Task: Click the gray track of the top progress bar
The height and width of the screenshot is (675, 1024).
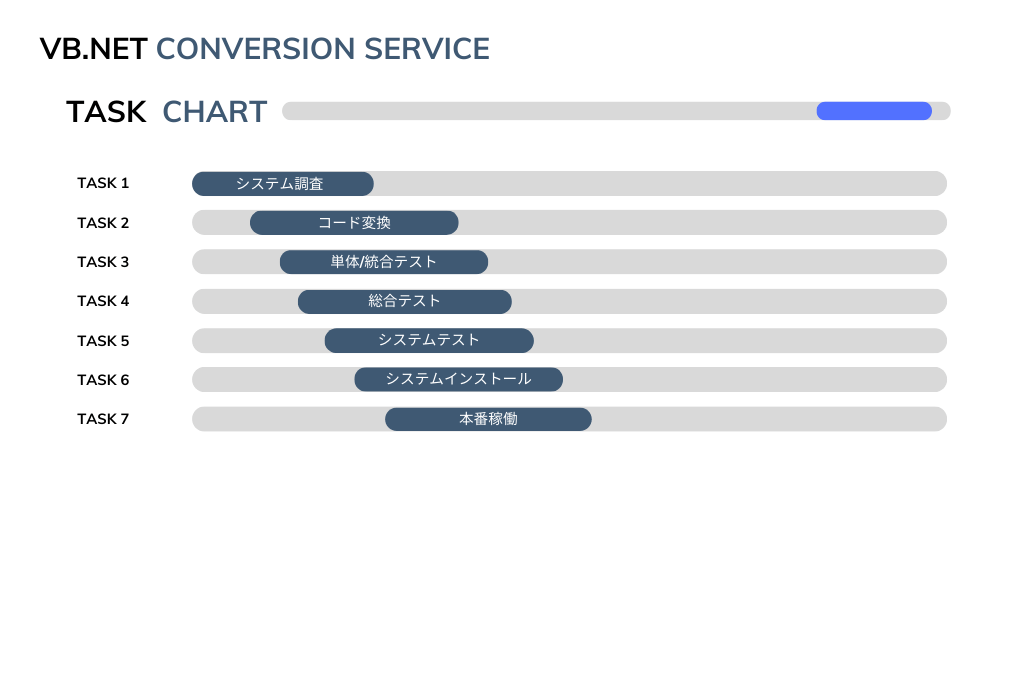Action: 548,111
